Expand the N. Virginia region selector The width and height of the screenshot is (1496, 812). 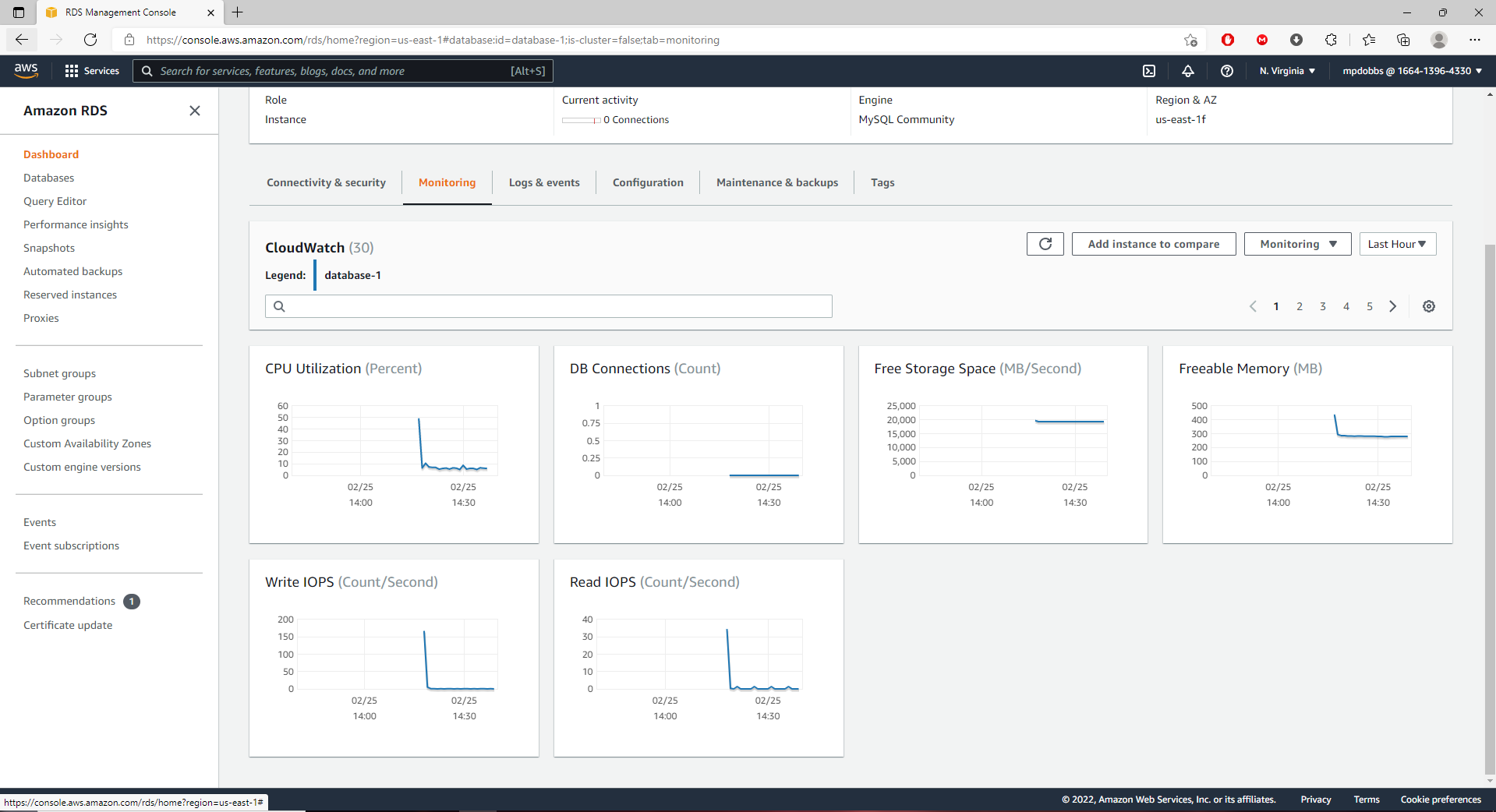click(1287, 71)
